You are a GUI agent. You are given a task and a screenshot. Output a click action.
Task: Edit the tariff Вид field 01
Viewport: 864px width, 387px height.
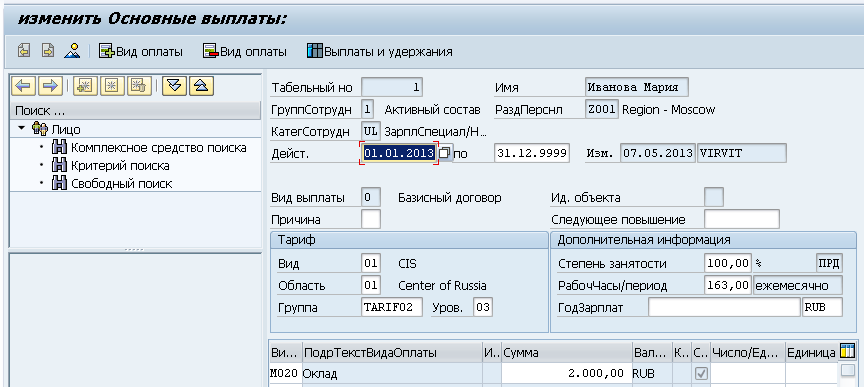click(x=371, y=263)
